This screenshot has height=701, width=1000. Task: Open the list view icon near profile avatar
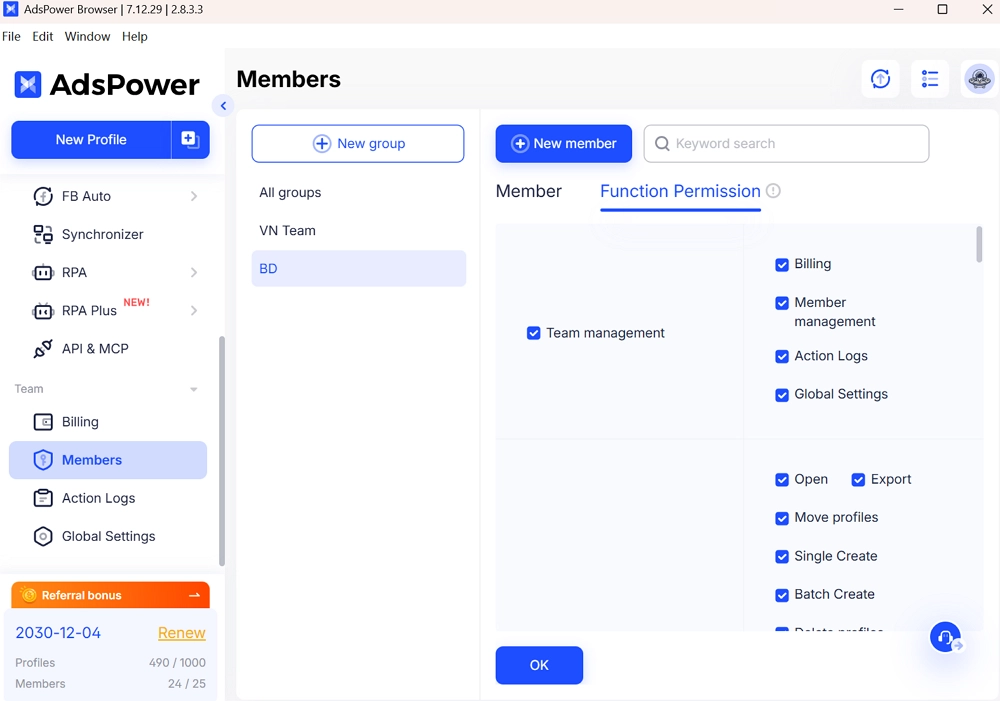tap(930, 78)
